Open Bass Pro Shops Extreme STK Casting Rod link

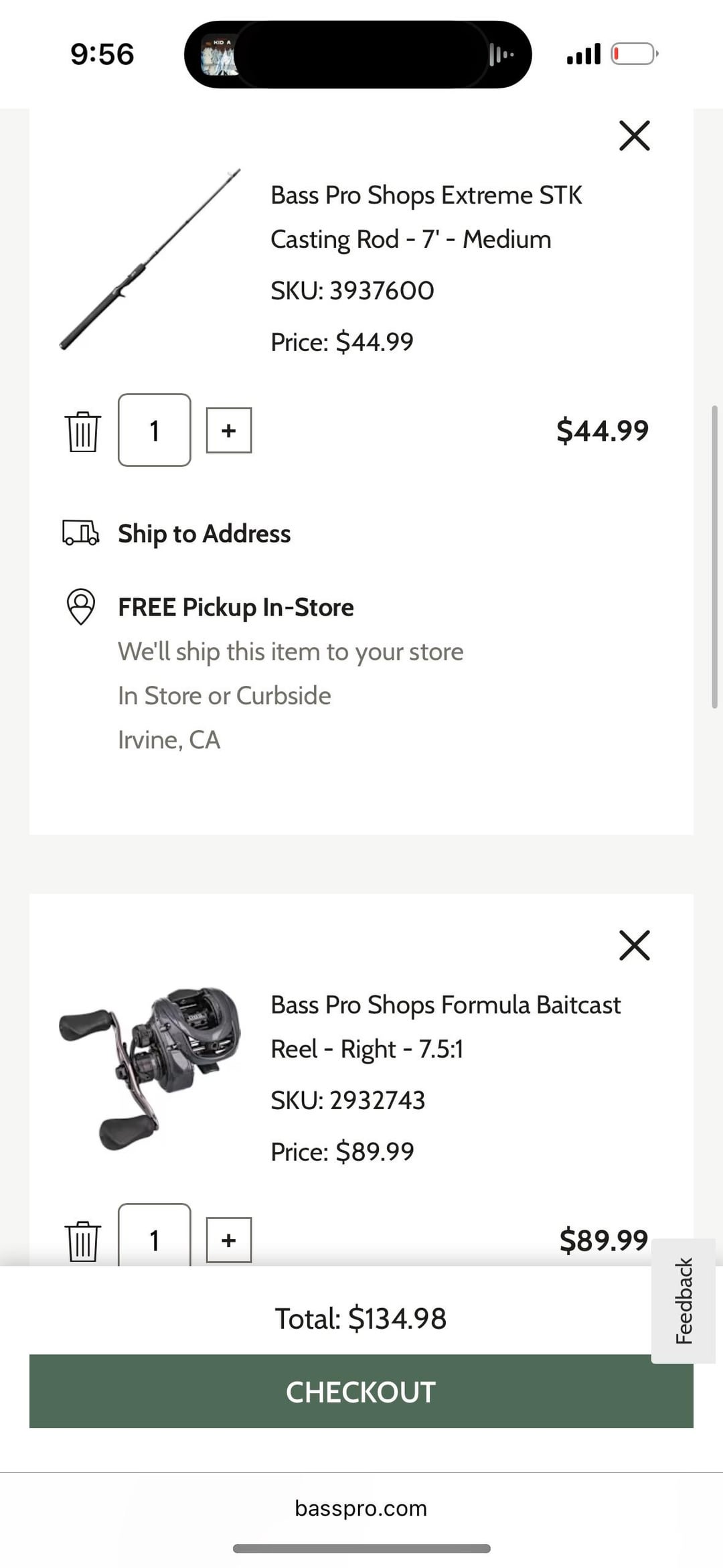[426, 217]
